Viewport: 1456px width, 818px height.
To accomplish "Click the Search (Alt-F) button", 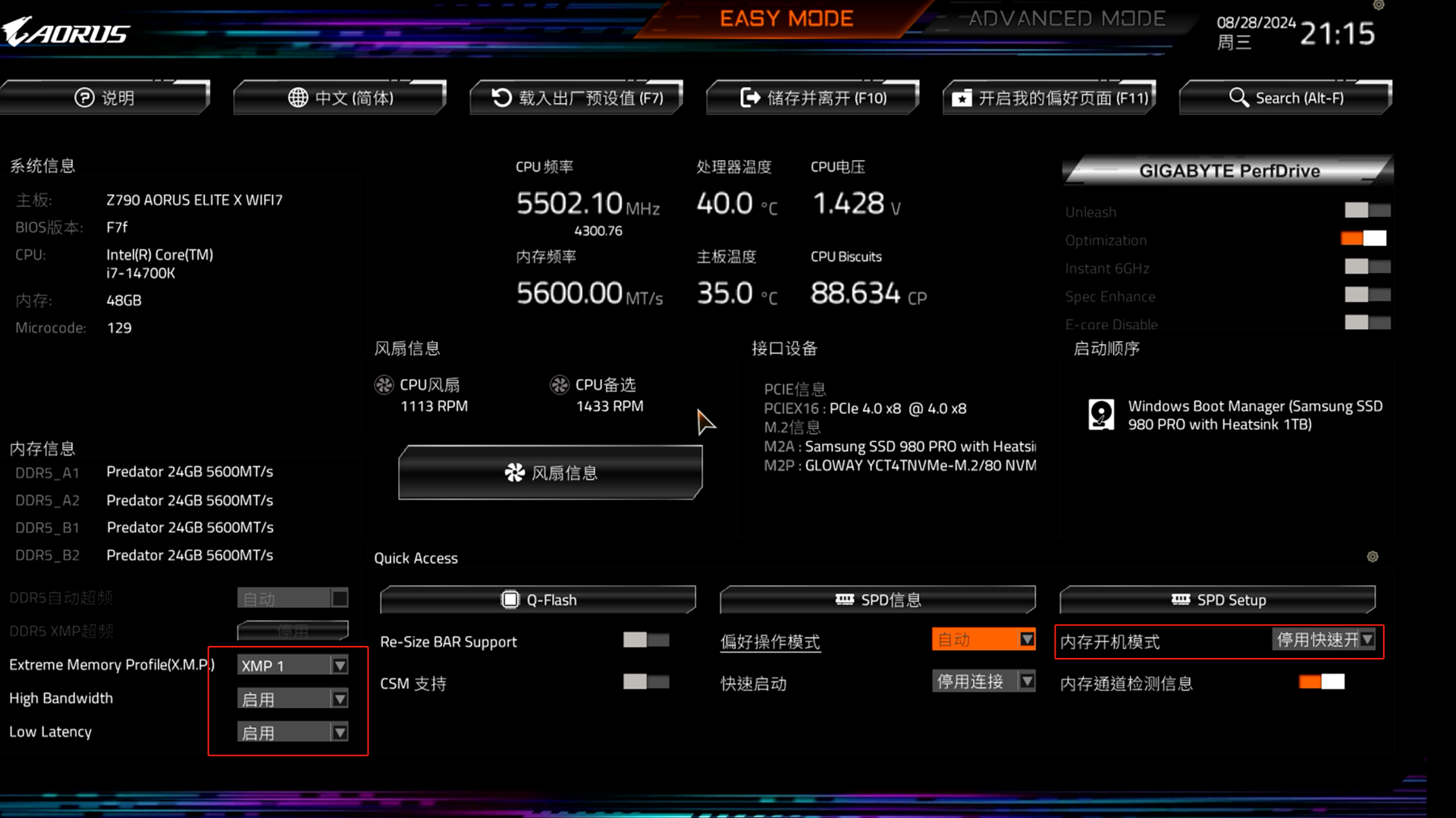I will point(1286,98).
